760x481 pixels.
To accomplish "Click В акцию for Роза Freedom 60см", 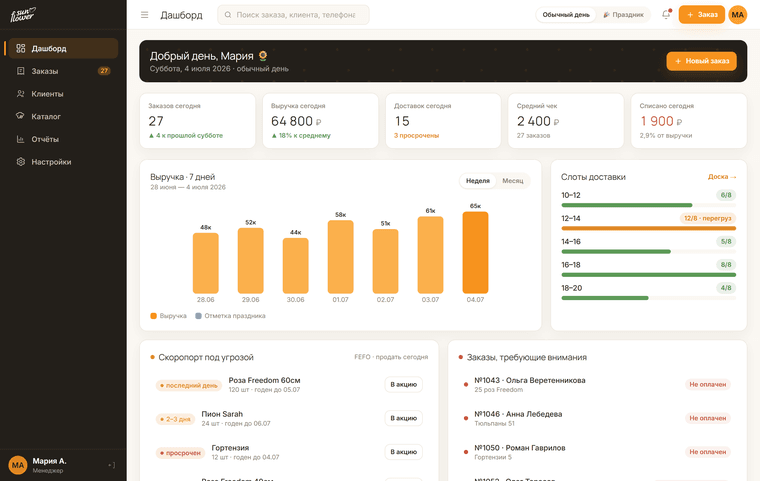I will (403, 385).
